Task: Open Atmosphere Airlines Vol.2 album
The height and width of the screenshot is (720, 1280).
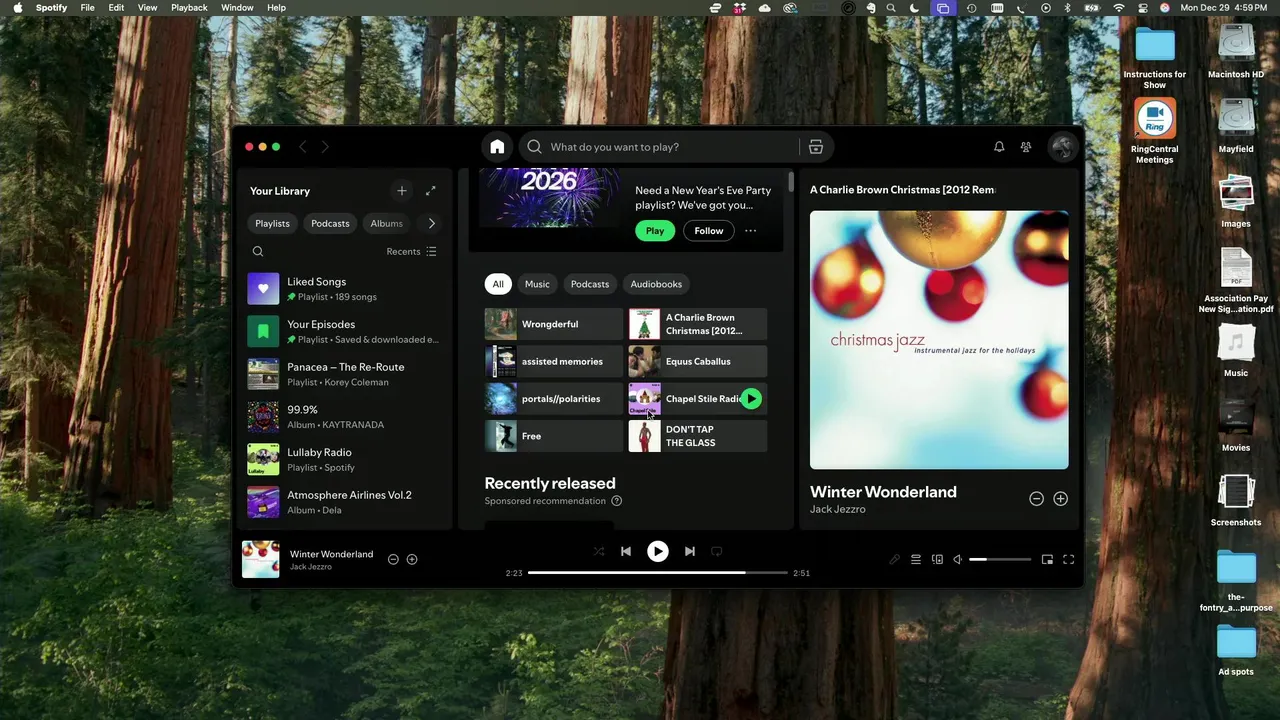Action: 344,502
